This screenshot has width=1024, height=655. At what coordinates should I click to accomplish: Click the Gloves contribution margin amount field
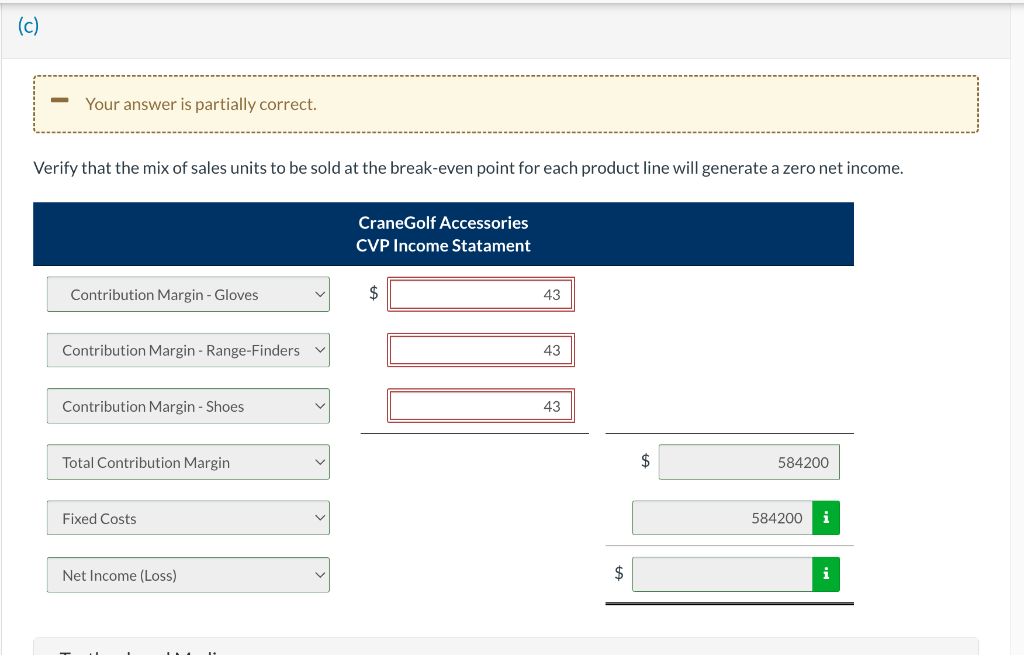[x=481, y=295]
